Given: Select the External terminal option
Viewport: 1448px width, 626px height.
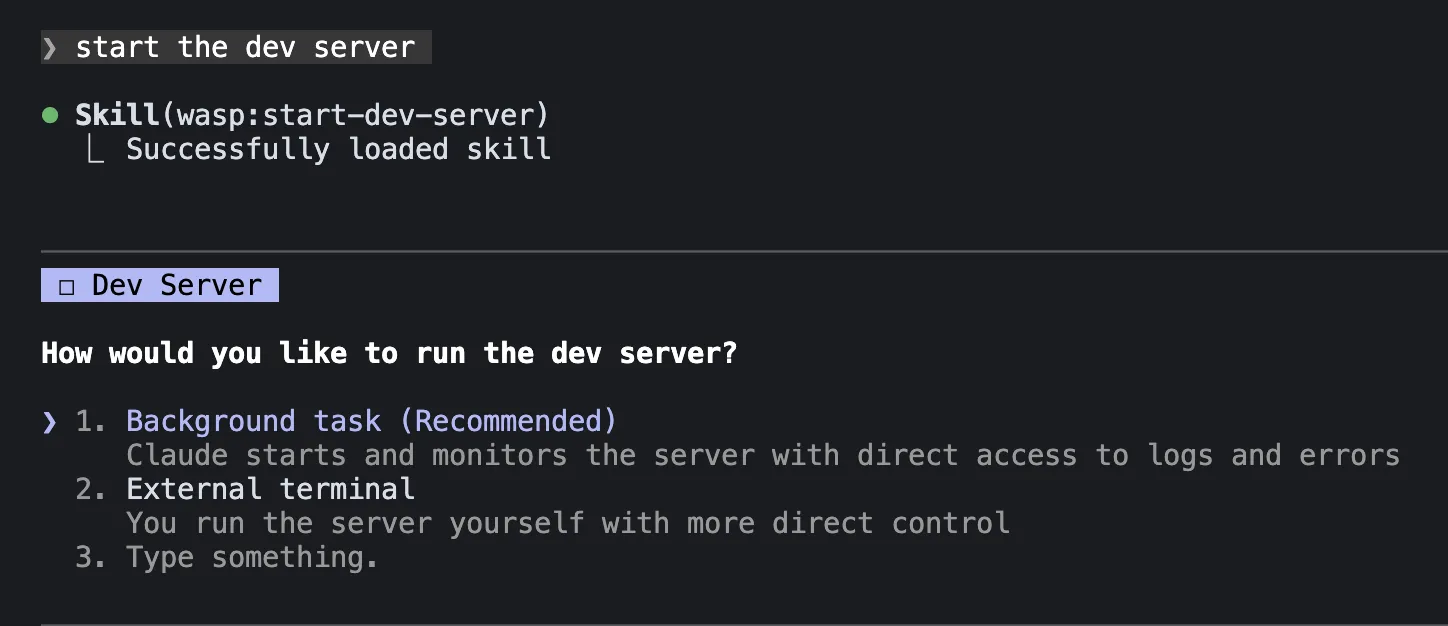Looking at the screenshot, I should pyautogui.click(x=270, y=488).
